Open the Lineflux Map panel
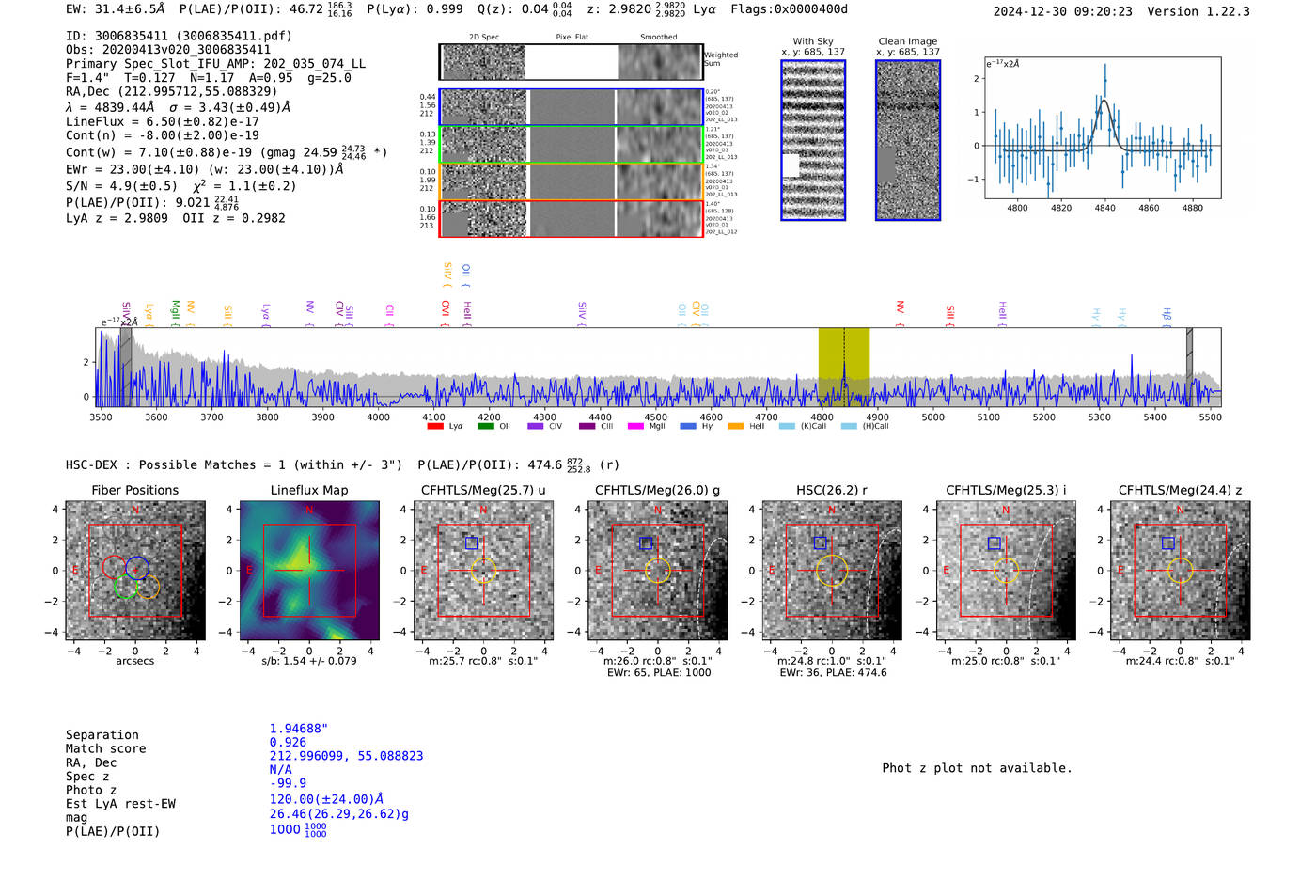1316x896 pixels. click(x=309, y=571)
